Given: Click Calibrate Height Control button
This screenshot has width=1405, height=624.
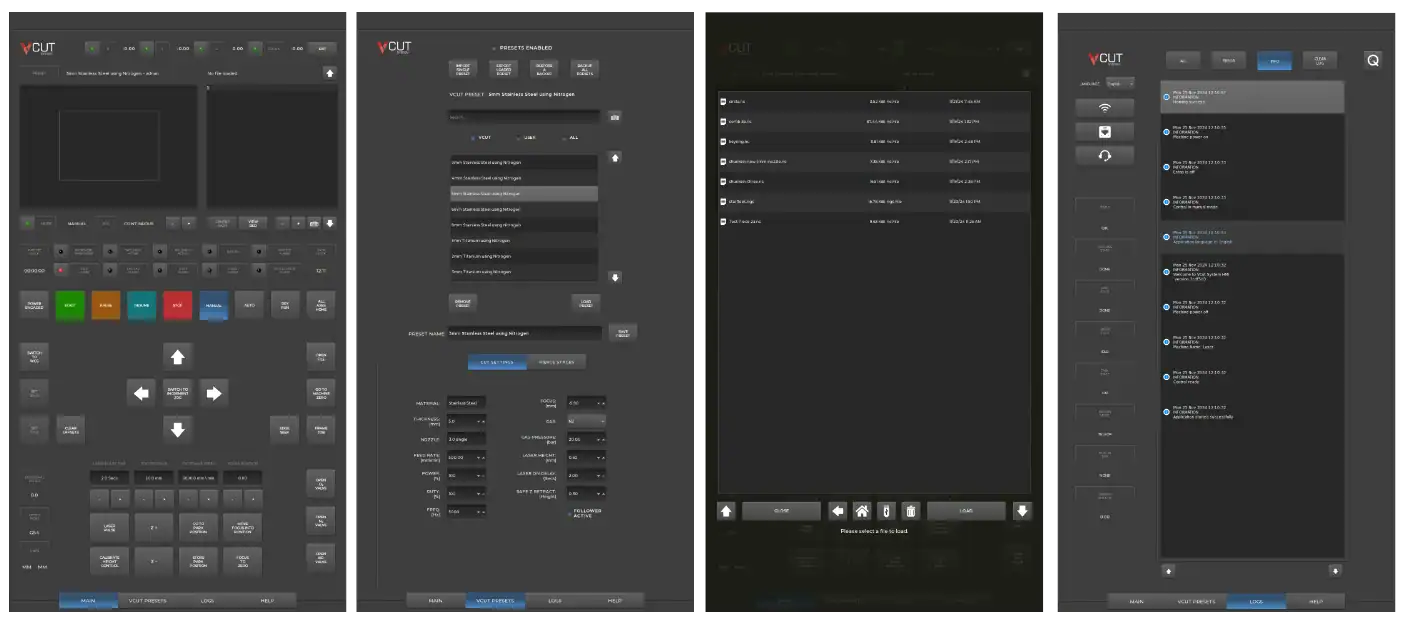Looking at the screenshot, I should pyautogui.click(x=109, y=561).
